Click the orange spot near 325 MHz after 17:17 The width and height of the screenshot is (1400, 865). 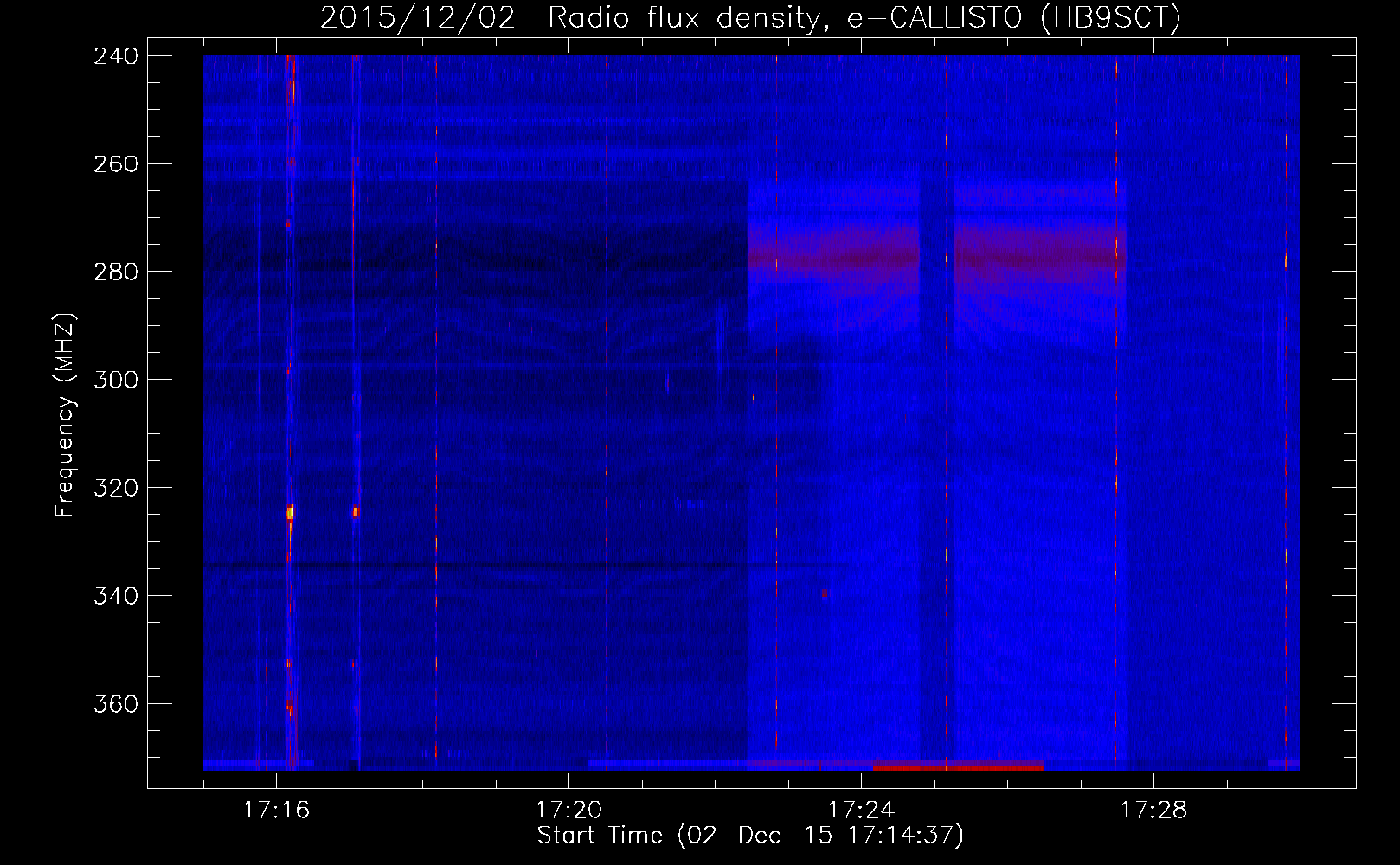(x=356, y=512)
